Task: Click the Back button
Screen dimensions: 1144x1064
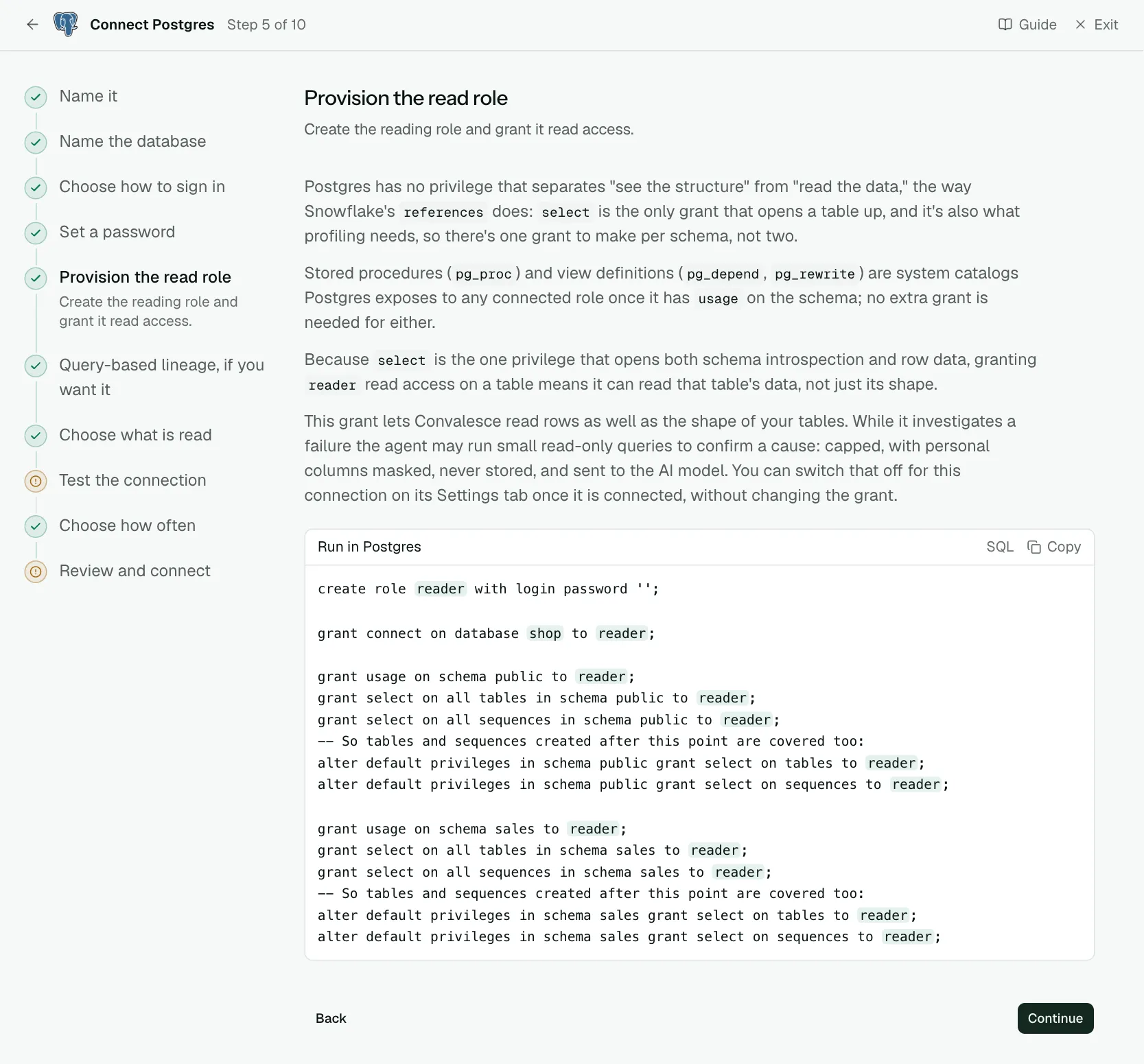Action: pyautogui.click(x=331, y=1019)
